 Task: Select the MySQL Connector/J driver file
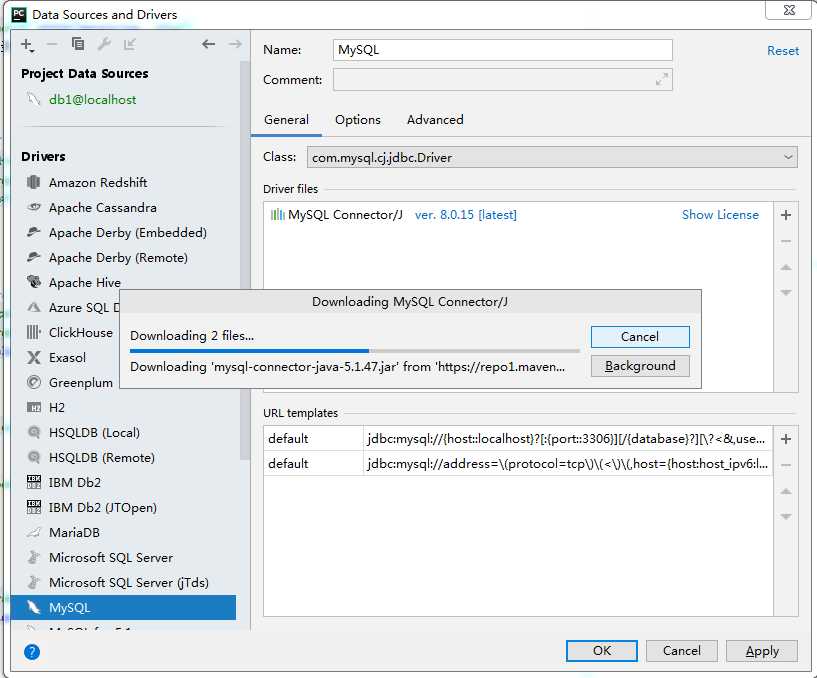click(345, 215)
